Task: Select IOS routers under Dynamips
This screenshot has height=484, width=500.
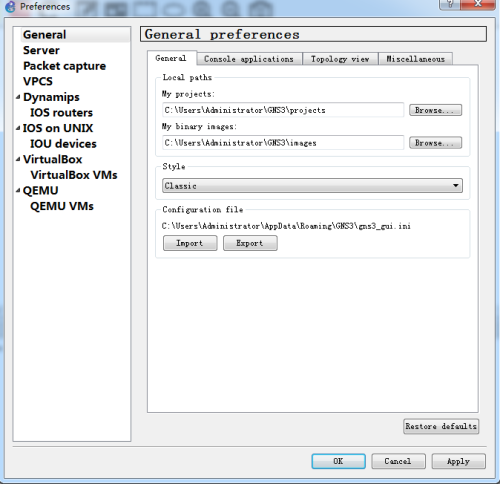Action: tap(61, 113)
